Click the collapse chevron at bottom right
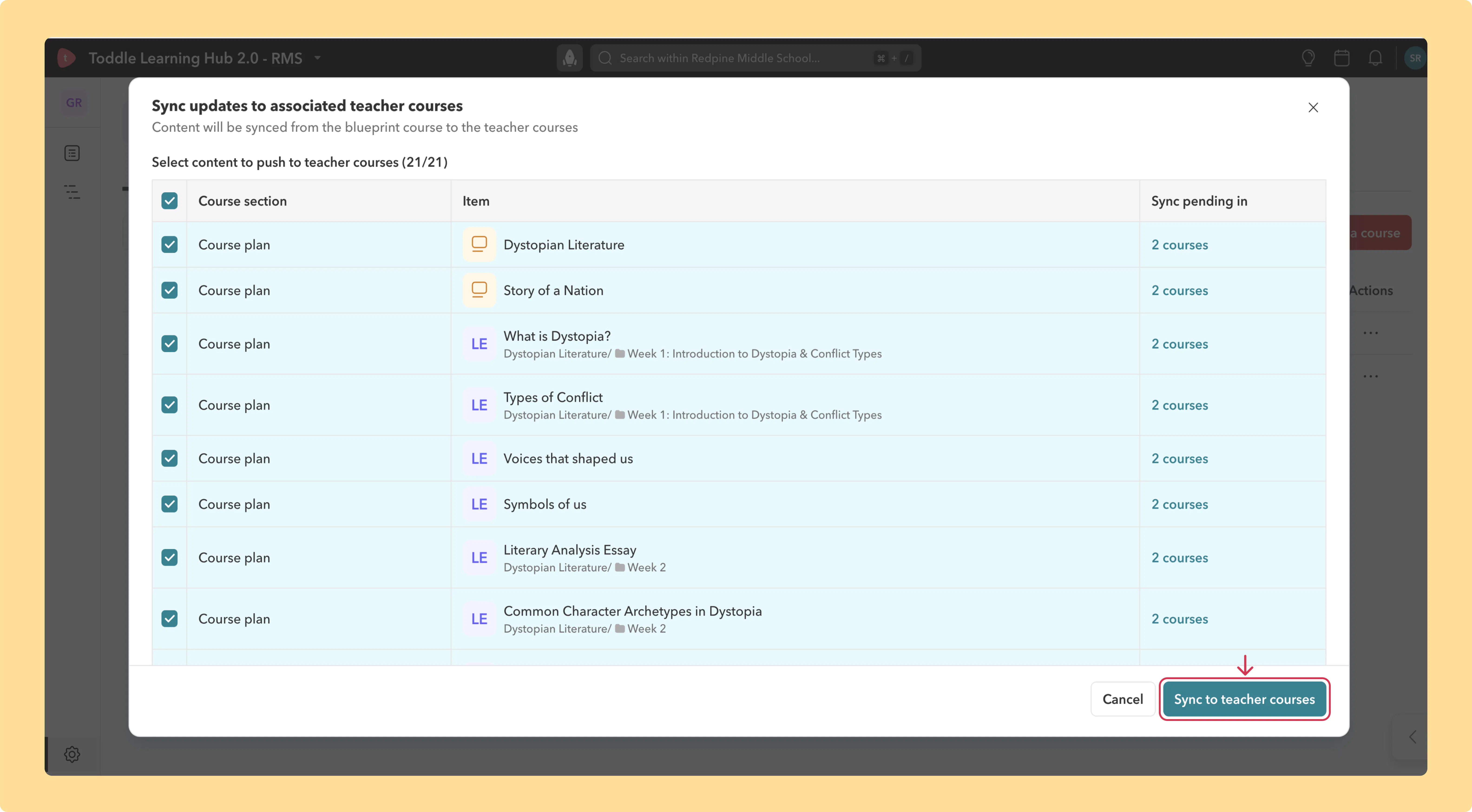Screen dimensions: 1472x812 point(1413,737)
